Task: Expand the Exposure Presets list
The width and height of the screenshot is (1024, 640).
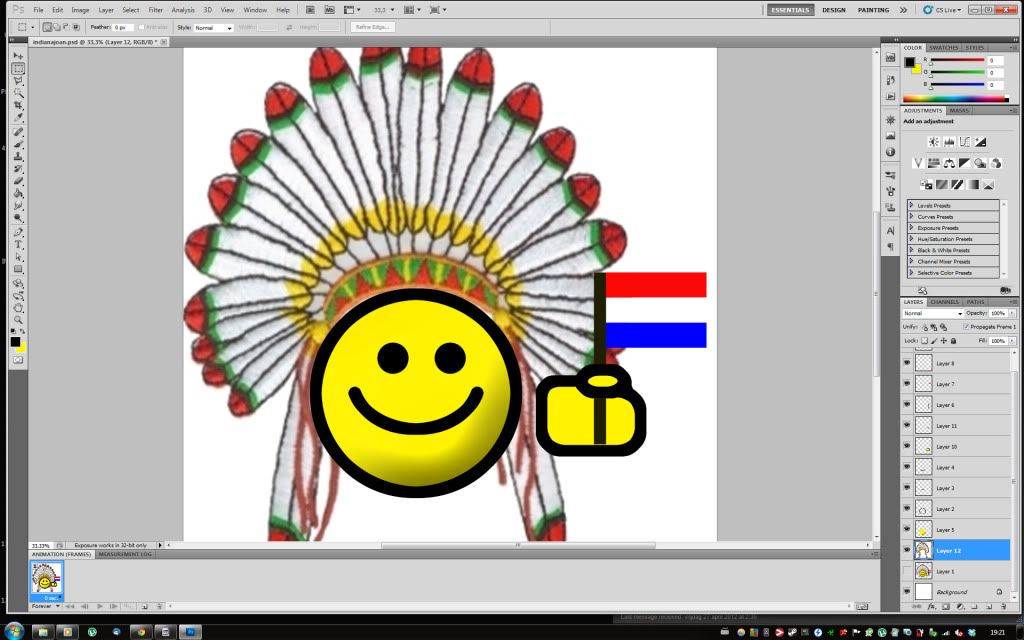Action: point(912,227)
